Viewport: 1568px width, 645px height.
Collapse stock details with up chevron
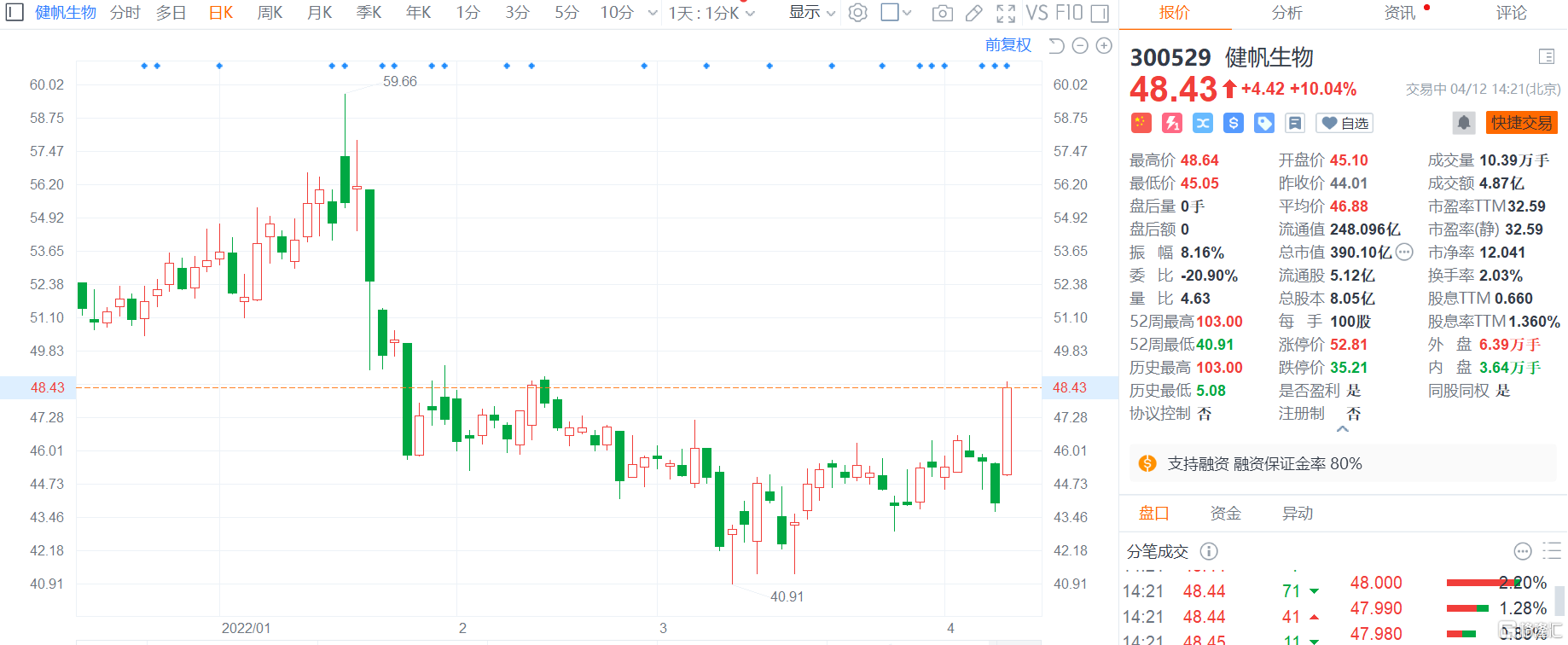[1342, 429]
